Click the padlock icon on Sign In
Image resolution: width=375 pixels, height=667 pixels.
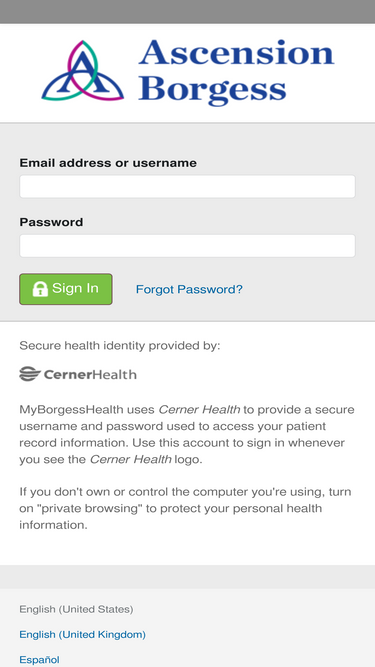click(x=40, y=289)
